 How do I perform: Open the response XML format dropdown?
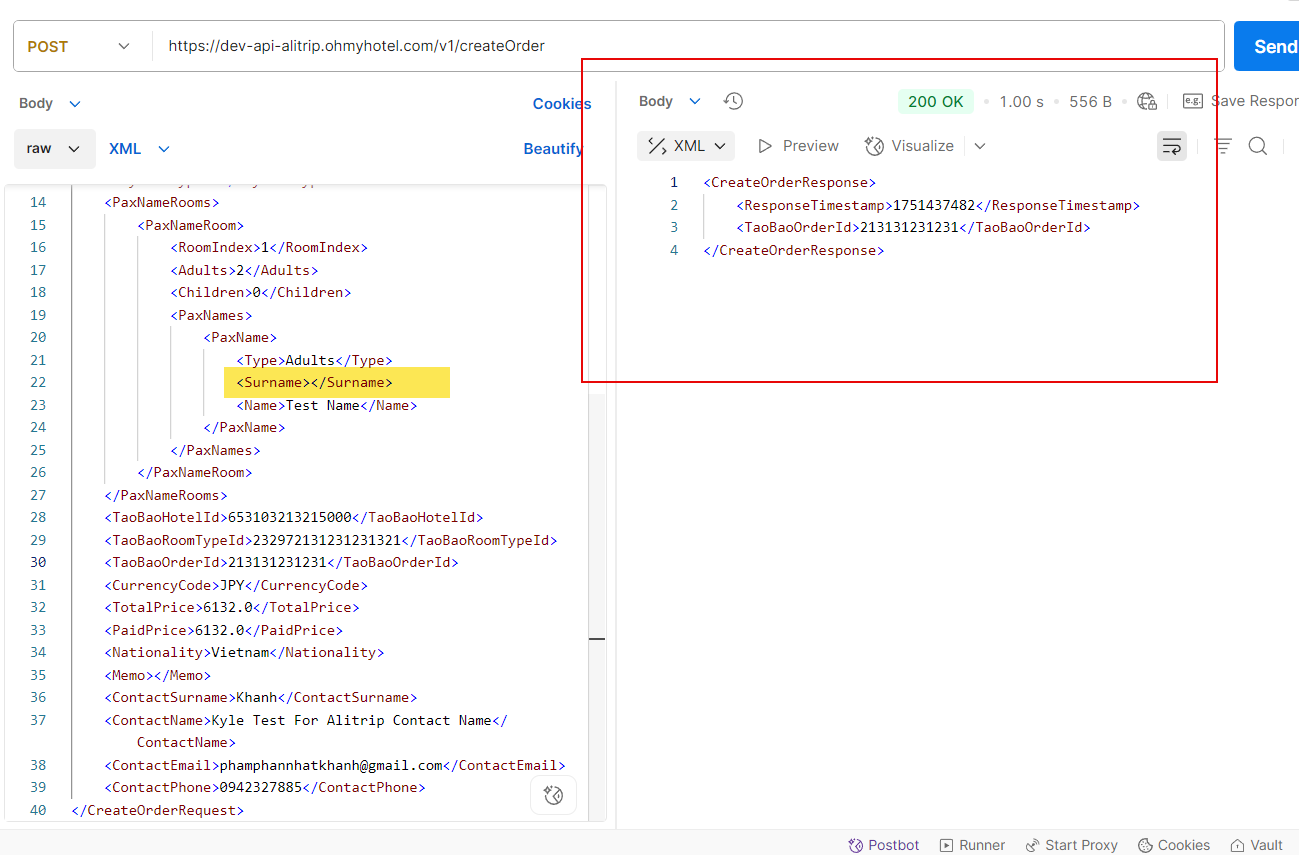click(686, 146)
